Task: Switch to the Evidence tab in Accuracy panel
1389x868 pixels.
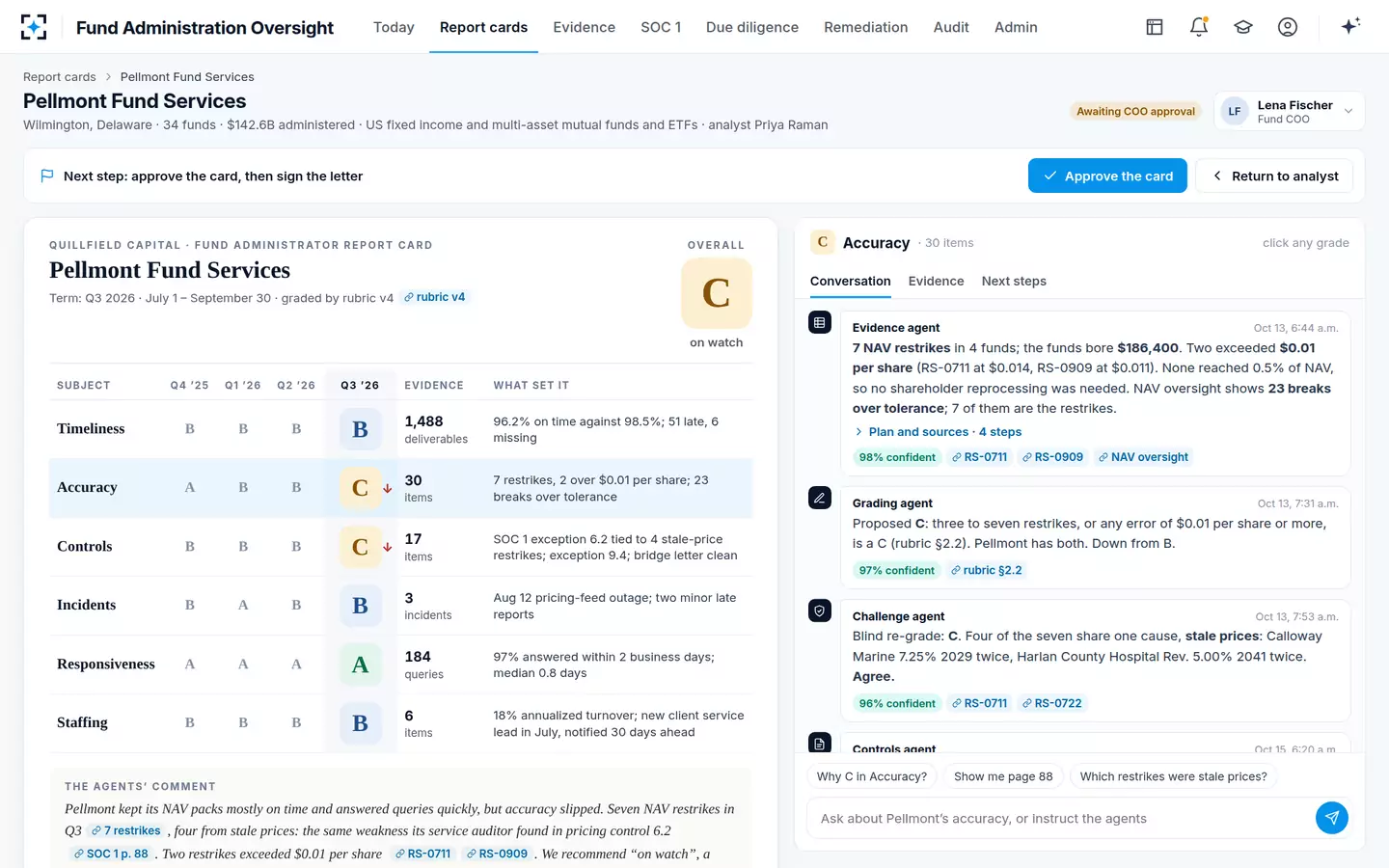Action: point(936,281)
